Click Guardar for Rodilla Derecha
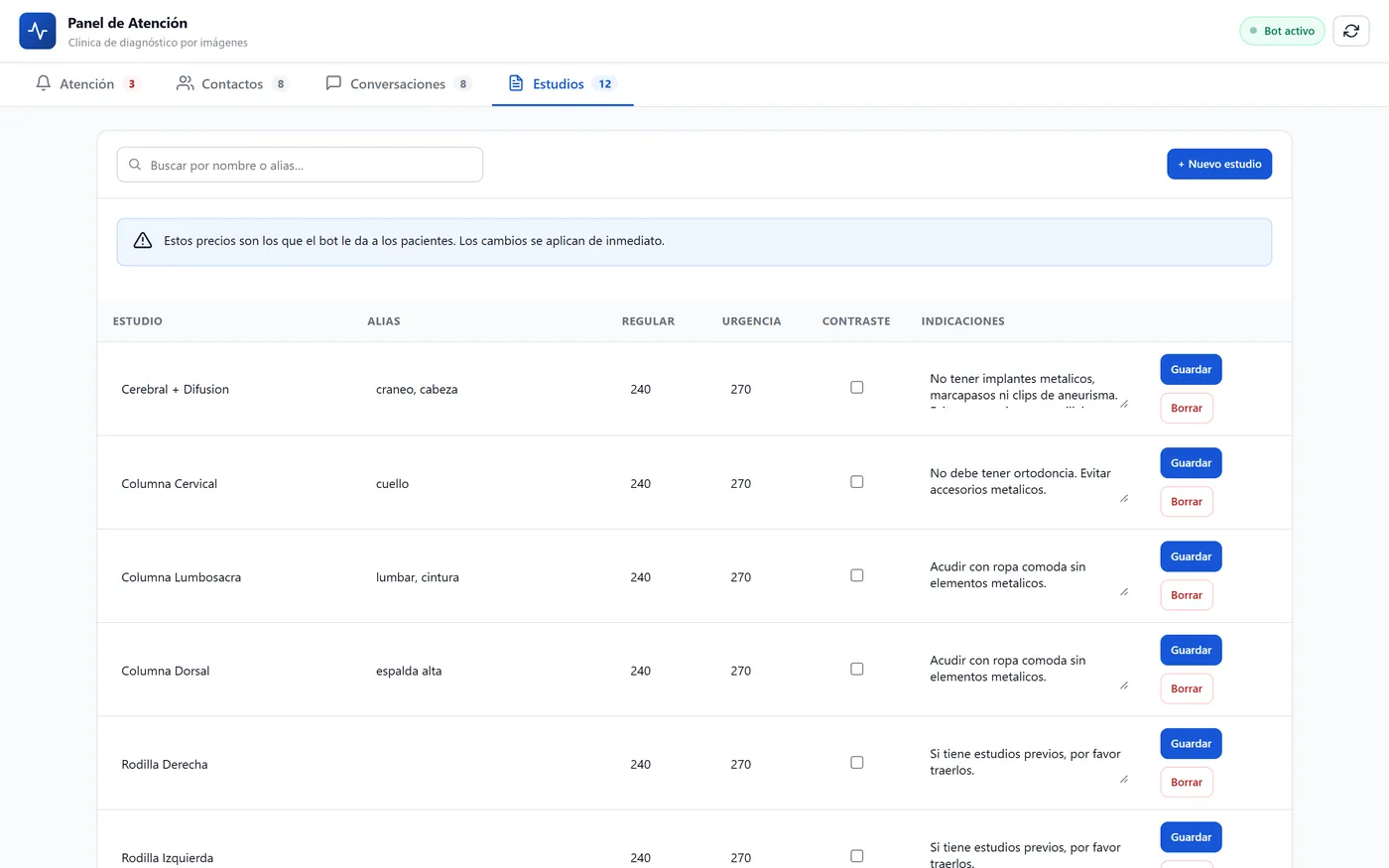 tap(1191, 744)
